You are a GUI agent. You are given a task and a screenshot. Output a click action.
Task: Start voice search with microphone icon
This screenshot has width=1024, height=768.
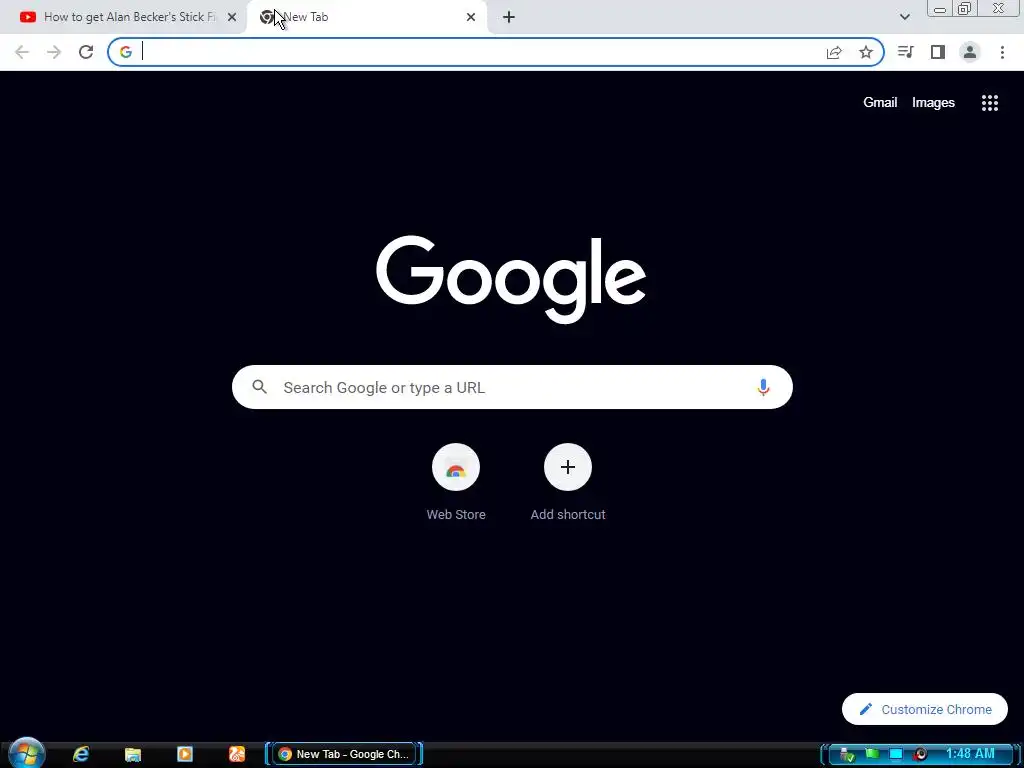coord(763,387)
